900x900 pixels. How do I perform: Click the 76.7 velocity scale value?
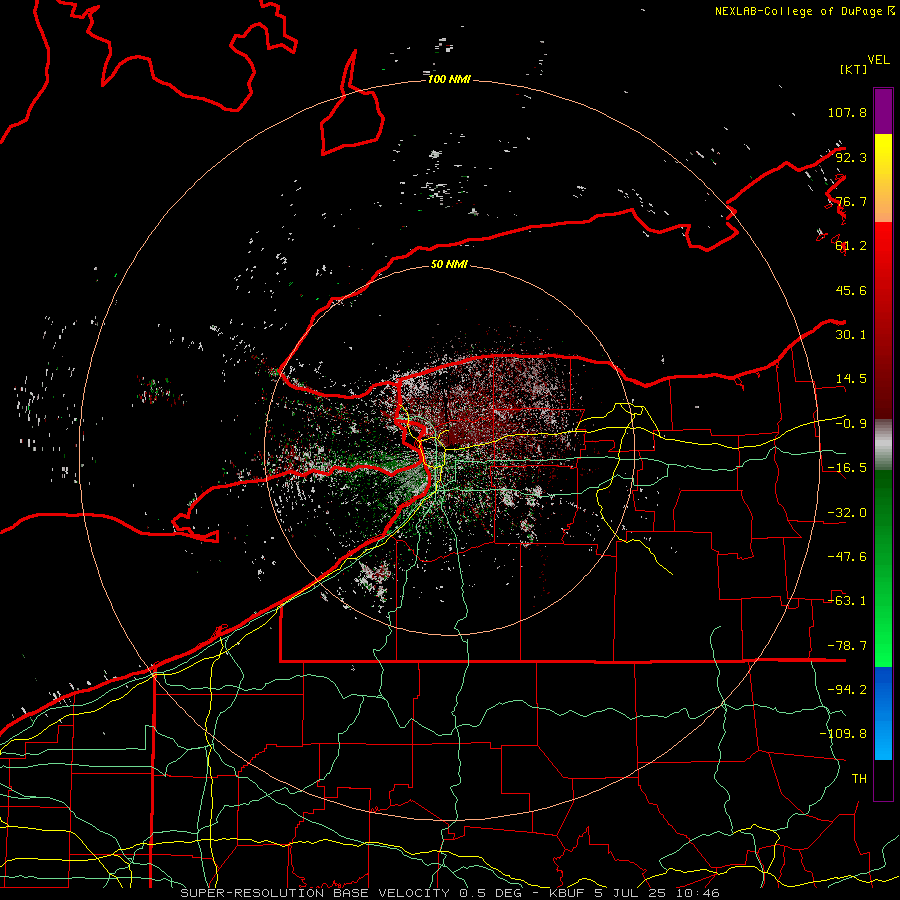[851, 201]
